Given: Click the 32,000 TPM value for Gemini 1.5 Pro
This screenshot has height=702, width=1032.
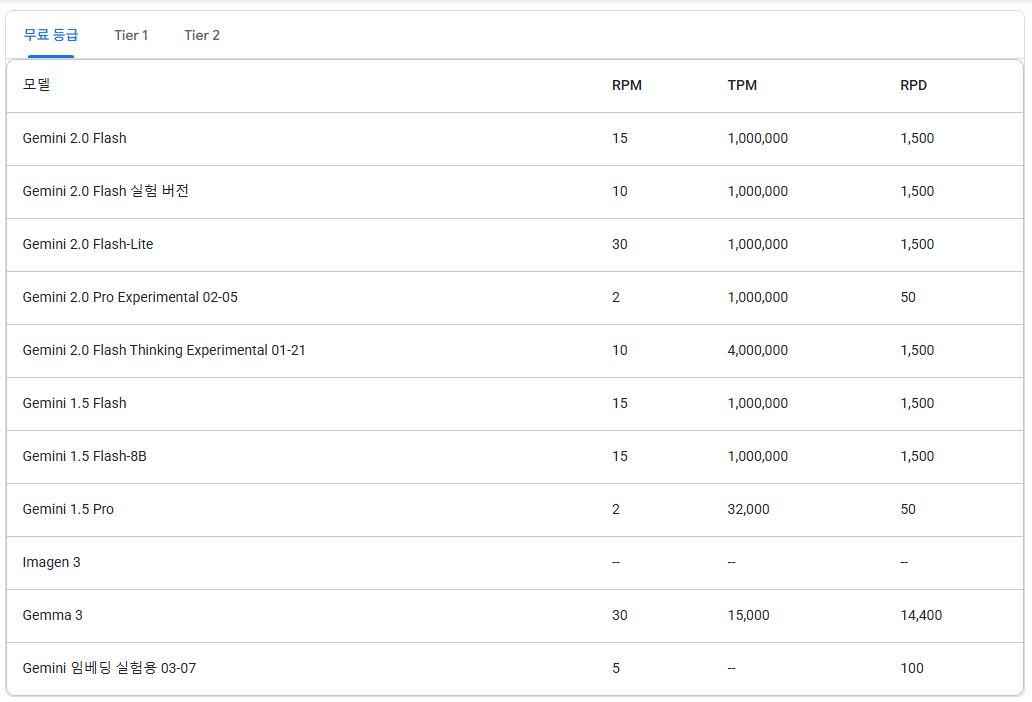Looking at the screenshot, I should 748,509.
